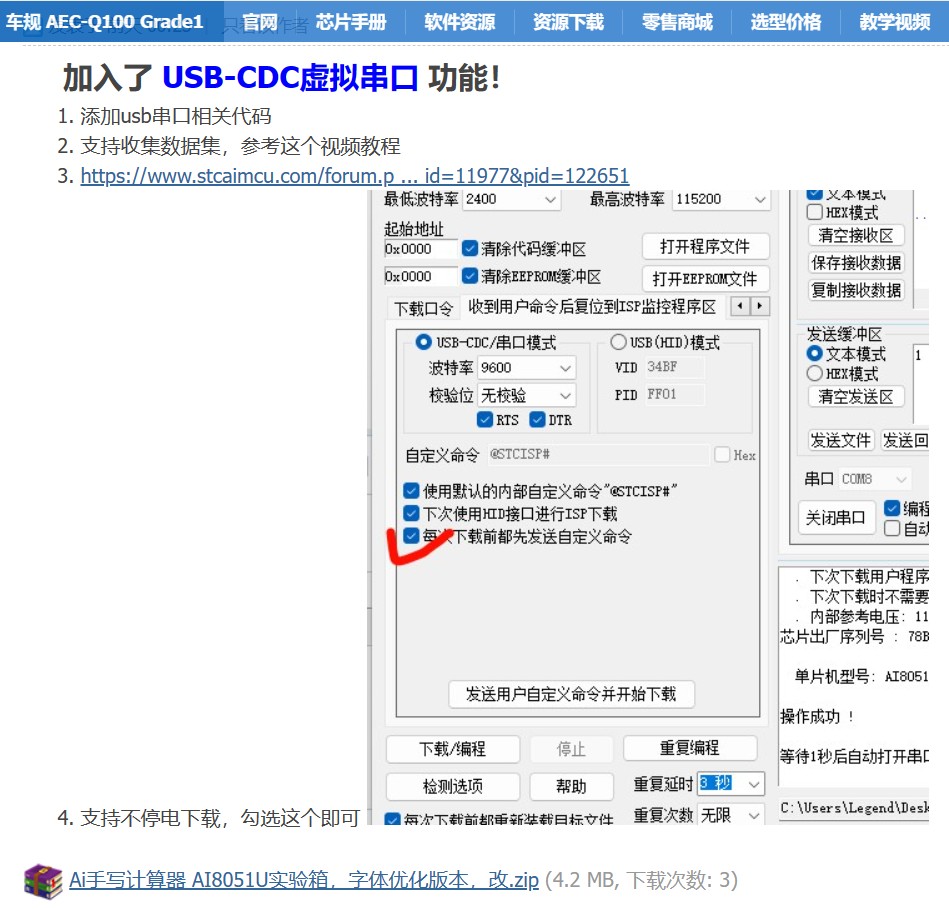The height and width of the screenshot is (910, 949).
Task: Click the 下载/编程 button
Action: (x=453, y=749)
